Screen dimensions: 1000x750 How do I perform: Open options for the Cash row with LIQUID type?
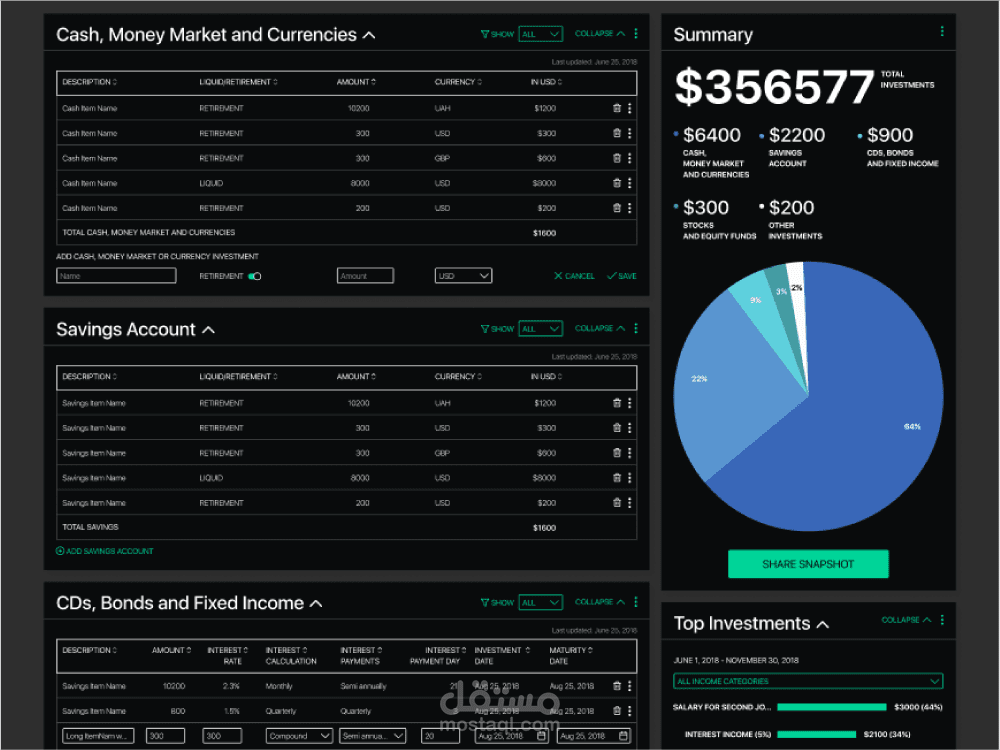629,183
